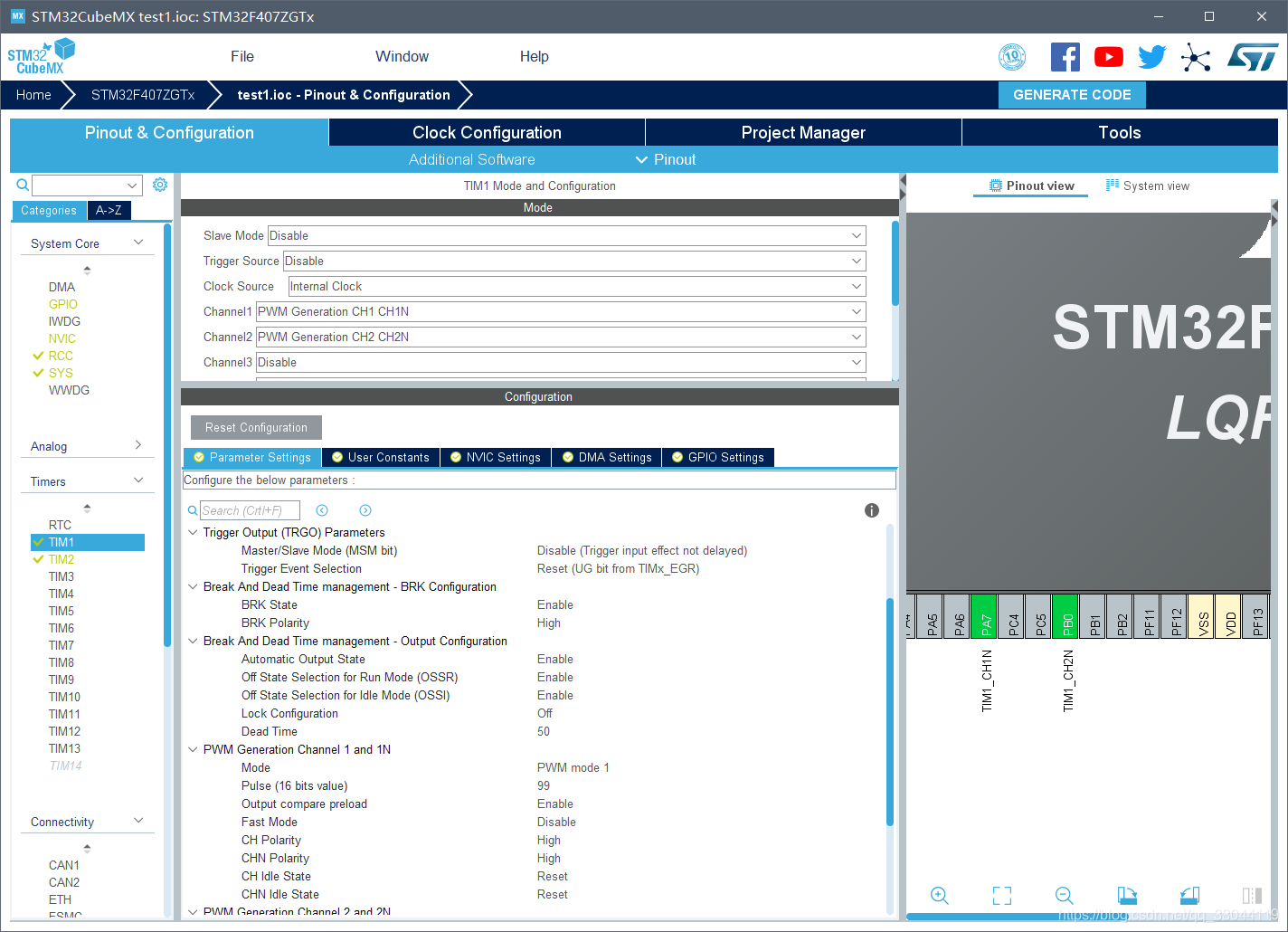Select green pin PA7 on chip
Image resolution: width=1288 pixels, height=932 pixels.
click(x=984, y=616)
